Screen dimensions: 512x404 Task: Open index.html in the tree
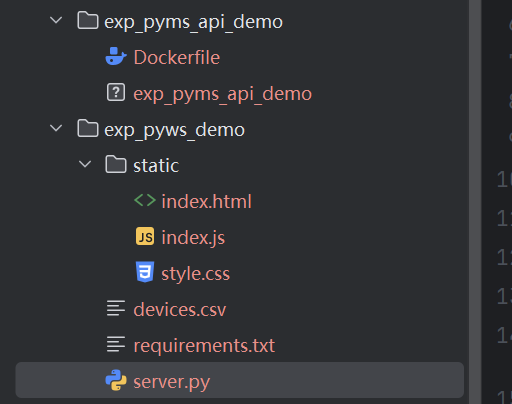tap(206, 201)
